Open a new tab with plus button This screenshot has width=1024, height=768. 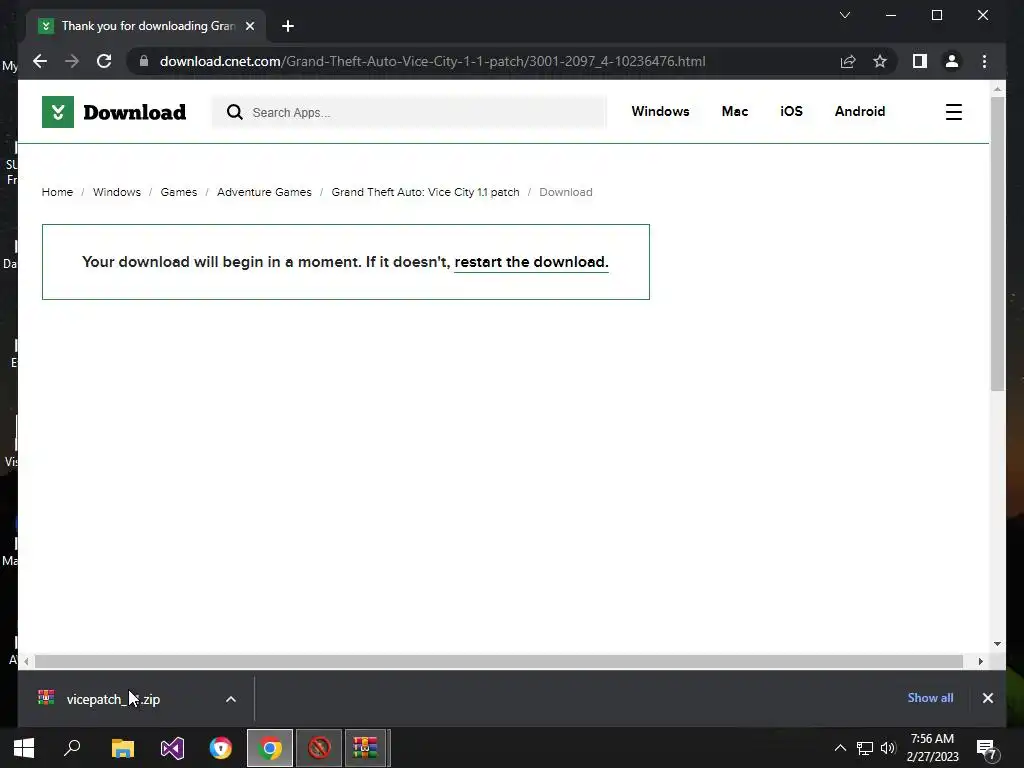coord(287,26)
